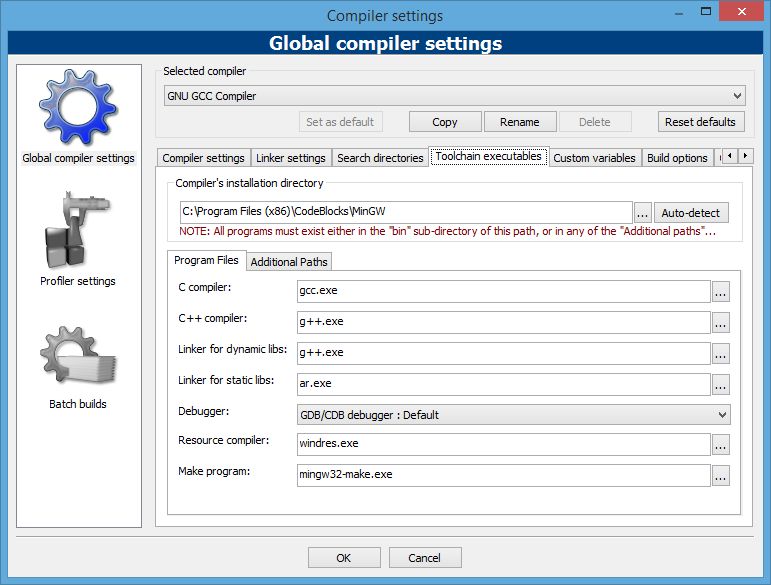Click the 'Global compiler settings' header banner
The image size is (771, 585).
[386, 43]
